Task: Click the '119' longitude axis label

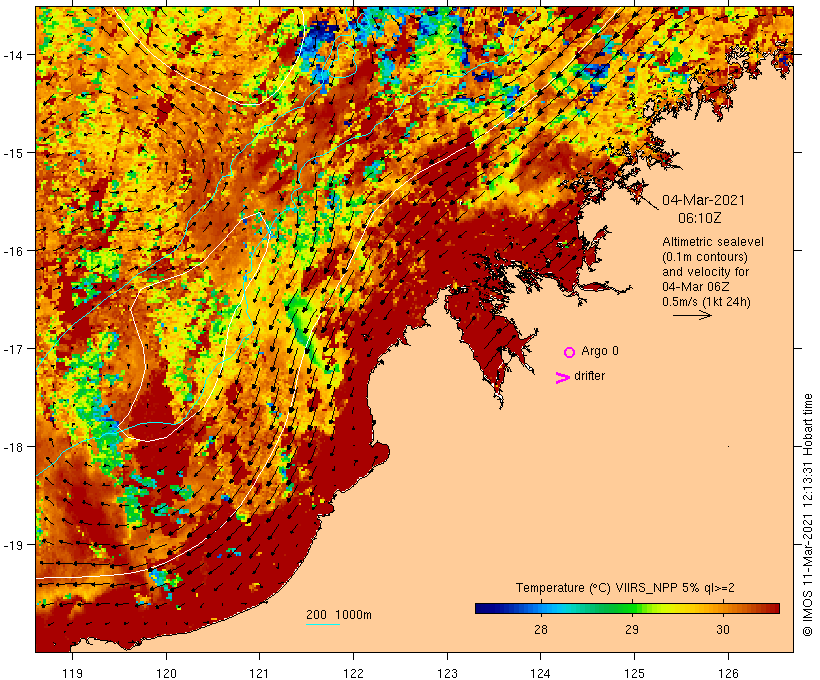Action: pos(73,673)
